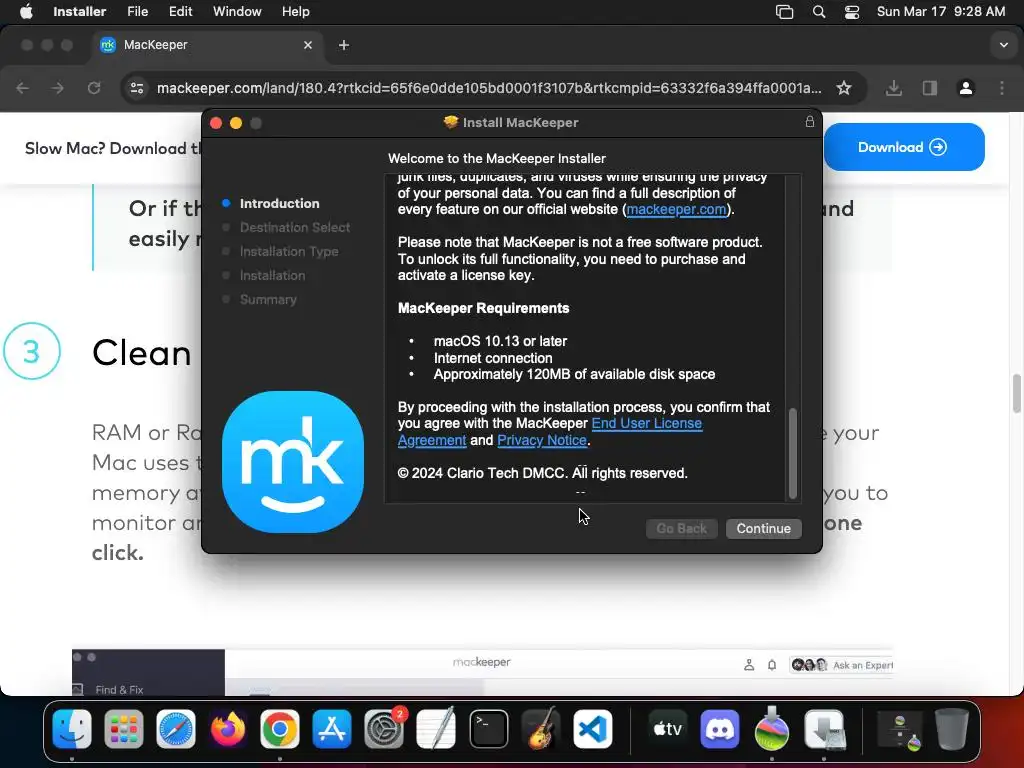Click the installer text scrollbar
Viewport: 1024px width, 768px height.
793,453
